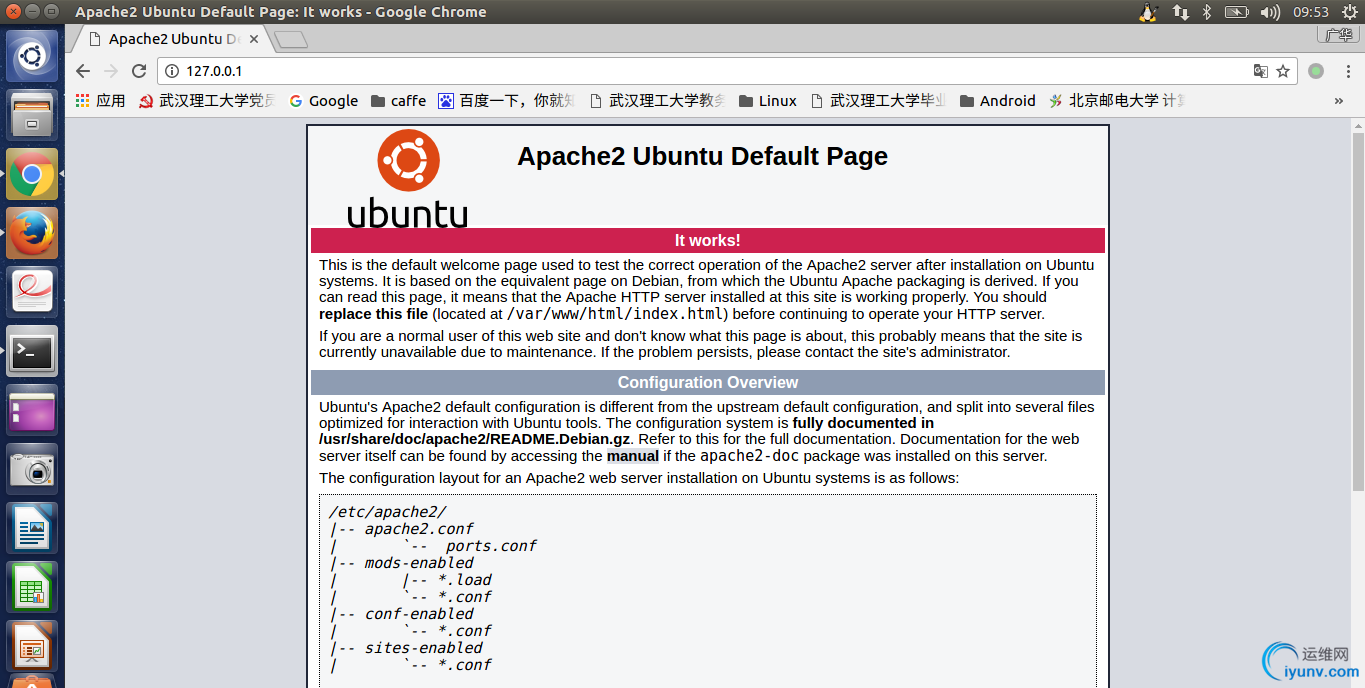1365x688 pixels.
Task: Open the manual link in Configuration Overview
Action: 633,456
